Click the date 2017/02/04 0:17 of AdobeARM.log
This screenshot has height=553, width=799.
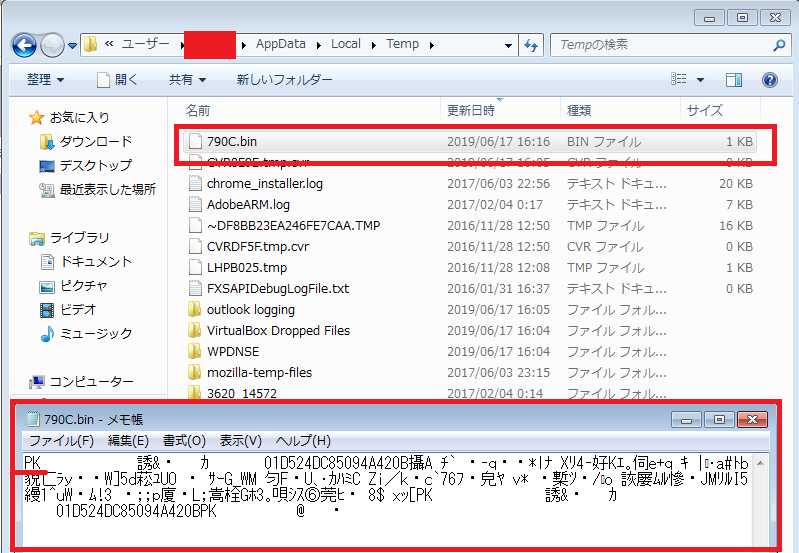tap(495, 204)
